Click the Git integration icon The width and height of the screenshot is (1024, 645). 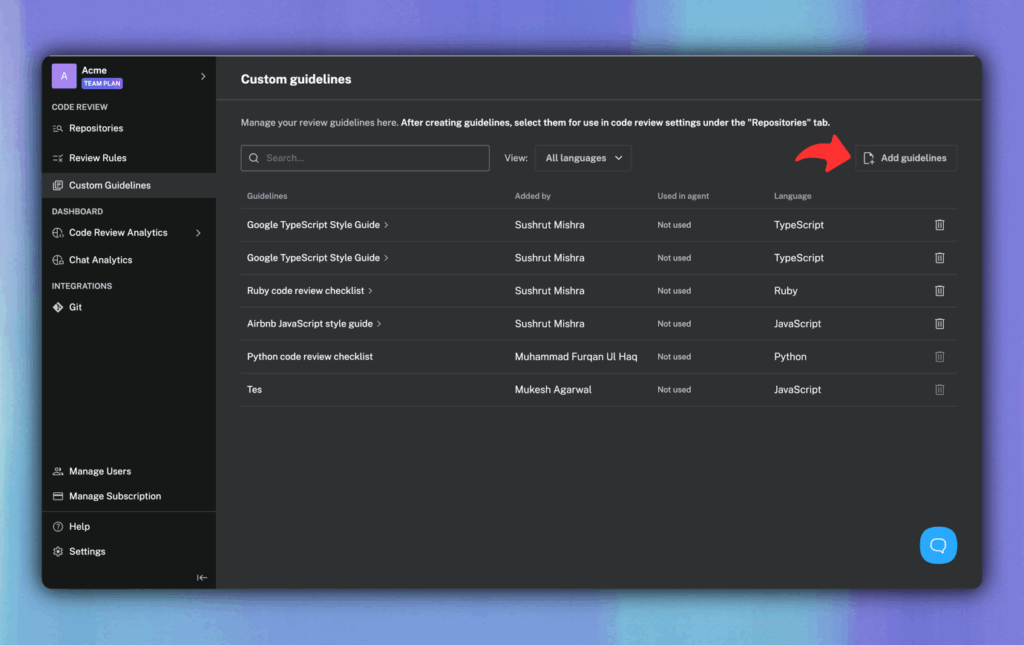[58, 307]
